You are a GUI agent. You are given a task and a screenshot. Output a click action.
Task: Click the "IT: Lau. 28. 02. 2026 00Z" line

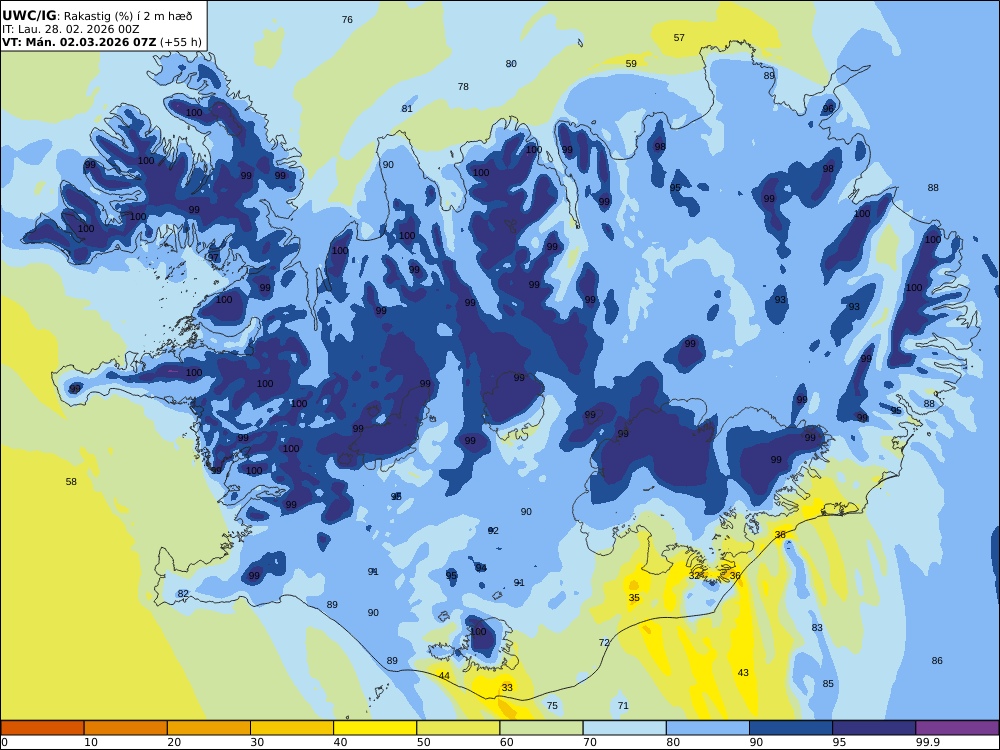pos(71,29)
